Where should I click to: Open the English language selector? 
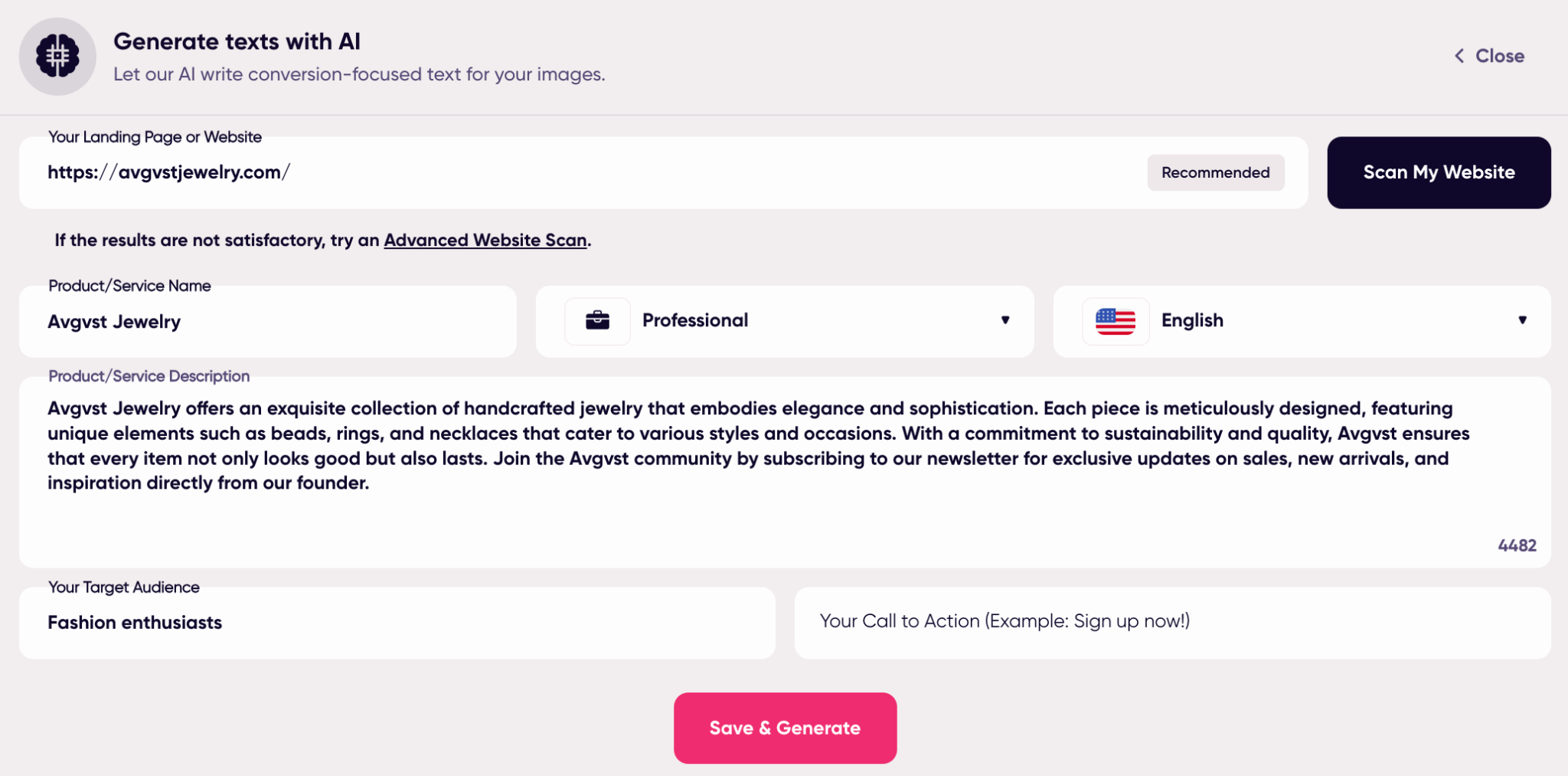(x=1302, y=321)
